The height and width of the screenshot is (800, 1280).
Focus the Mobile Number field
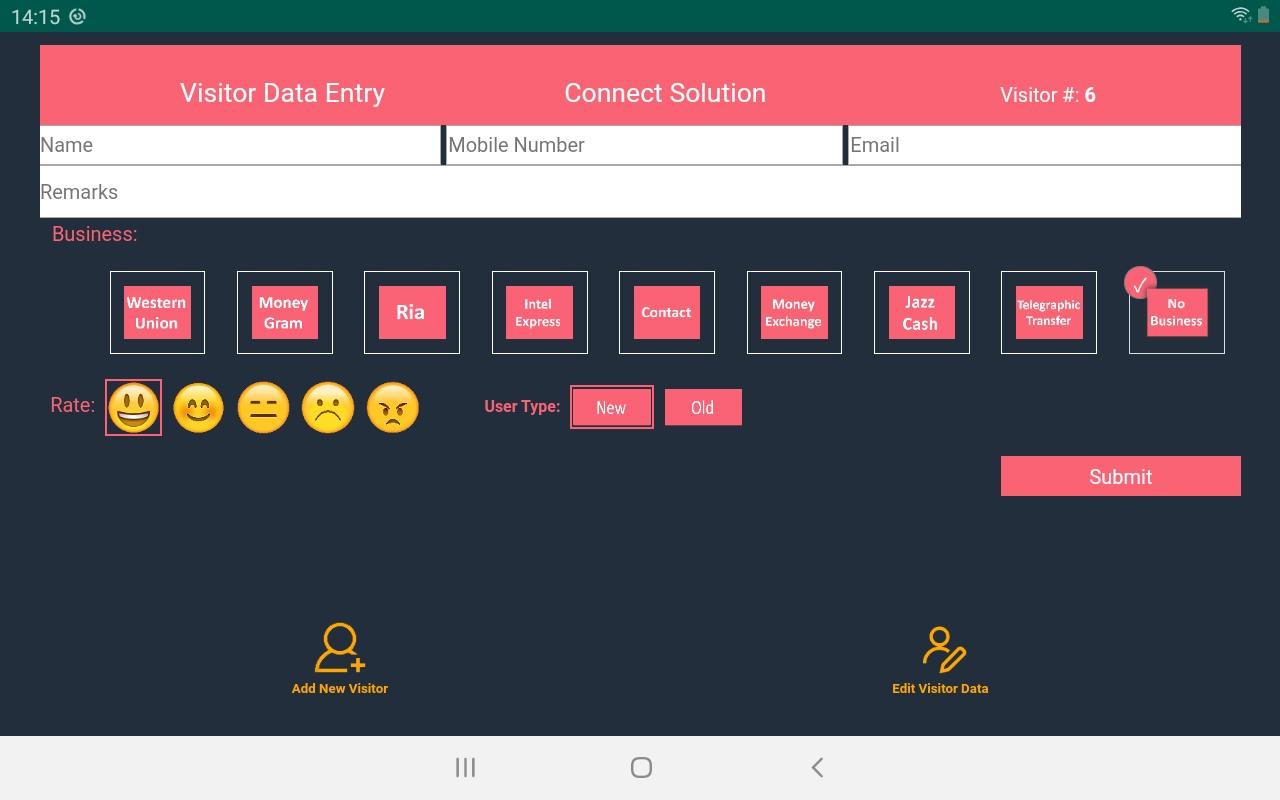pyautogui.click(x=644, y=145)
